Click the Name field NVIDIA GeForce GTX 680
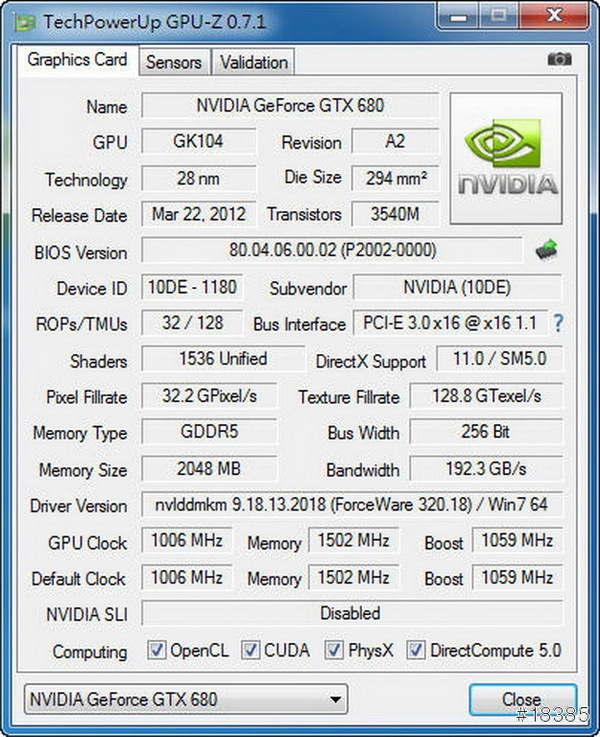 pyautogui.click(x=290, y=105)
